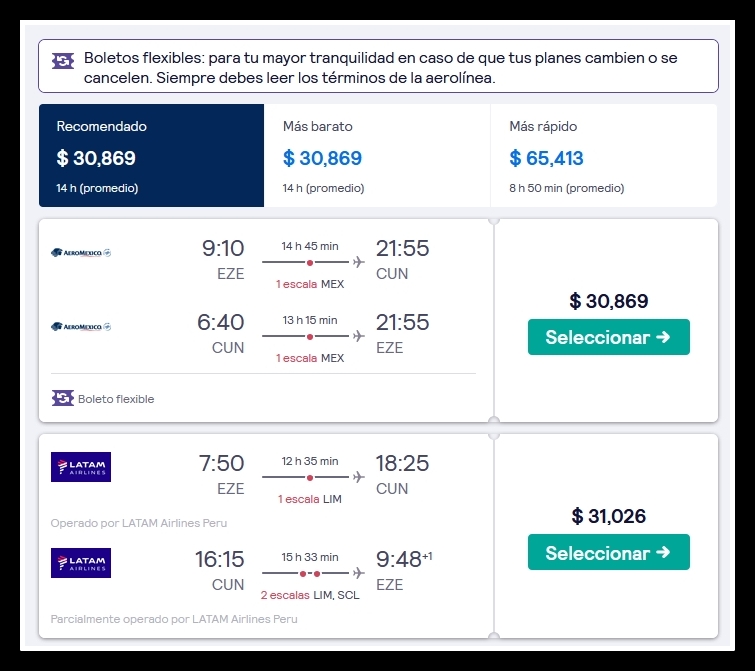Switch to the Más rápido tab
This screenshot has width=755, height=671.
[x=604, y=155]
